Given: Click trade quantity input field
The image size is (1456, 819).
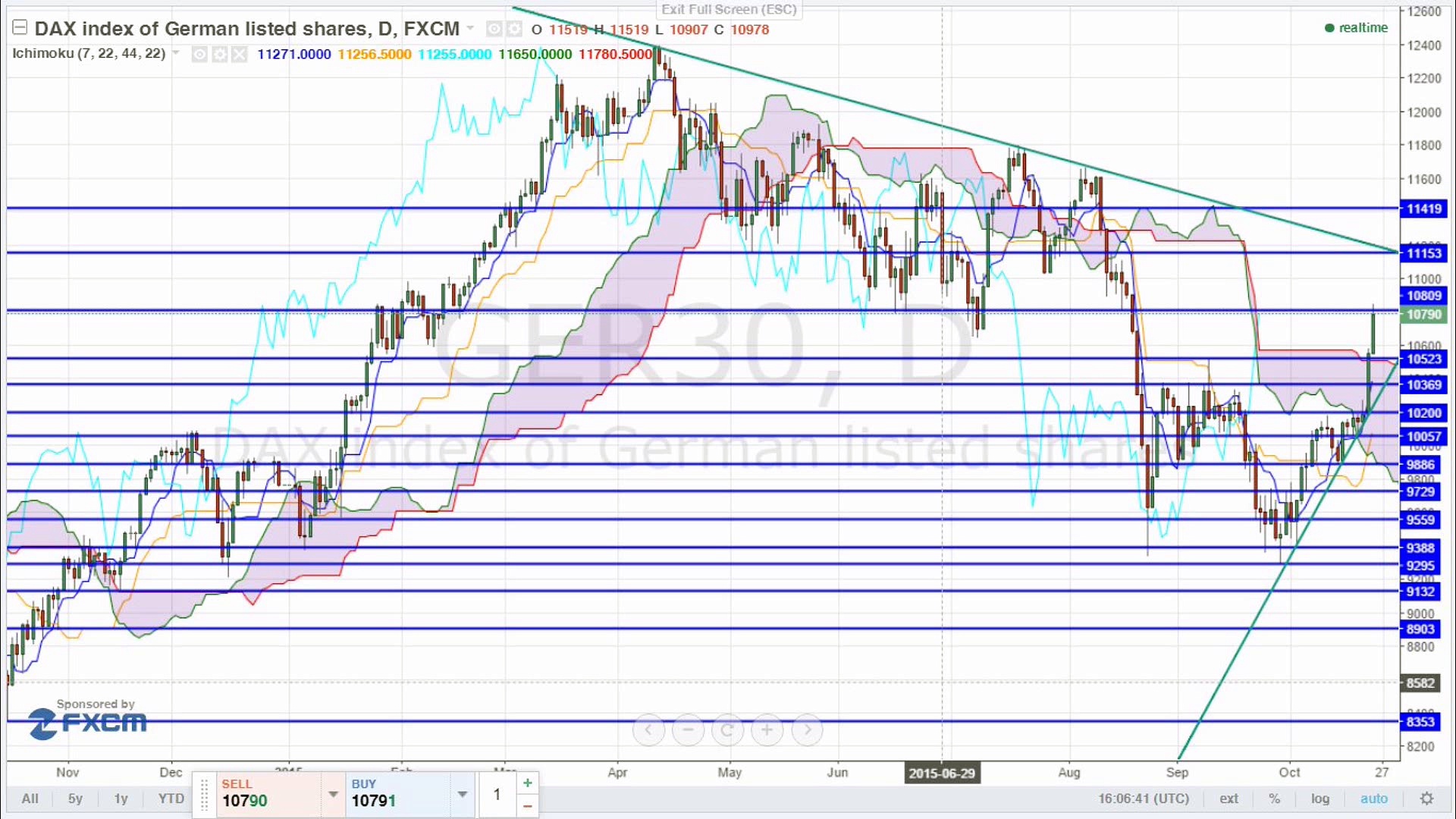Looking at the screenshot, I should pos(497,794).
